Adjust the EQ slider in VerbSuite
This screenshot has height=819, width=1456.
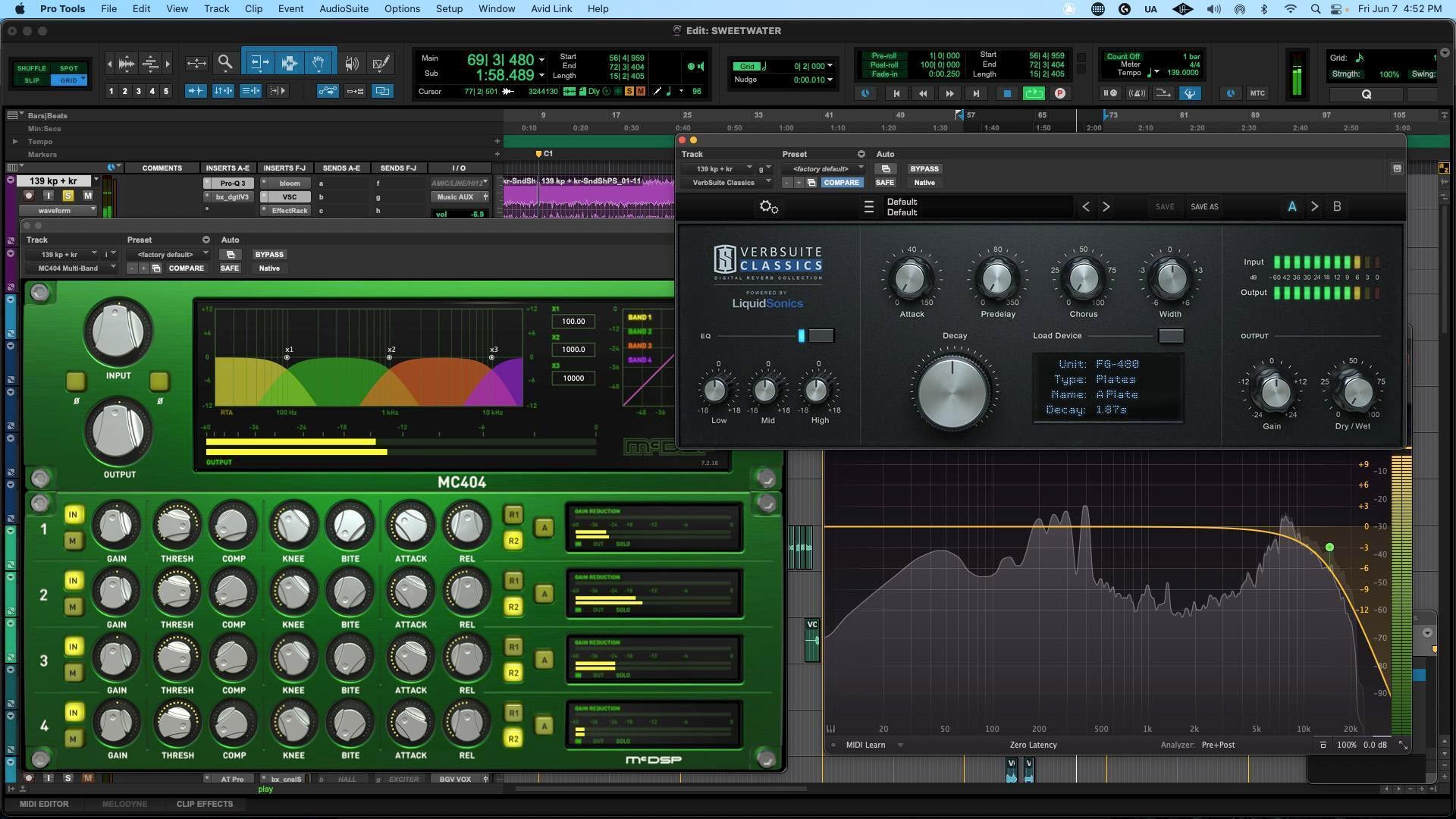802,335
